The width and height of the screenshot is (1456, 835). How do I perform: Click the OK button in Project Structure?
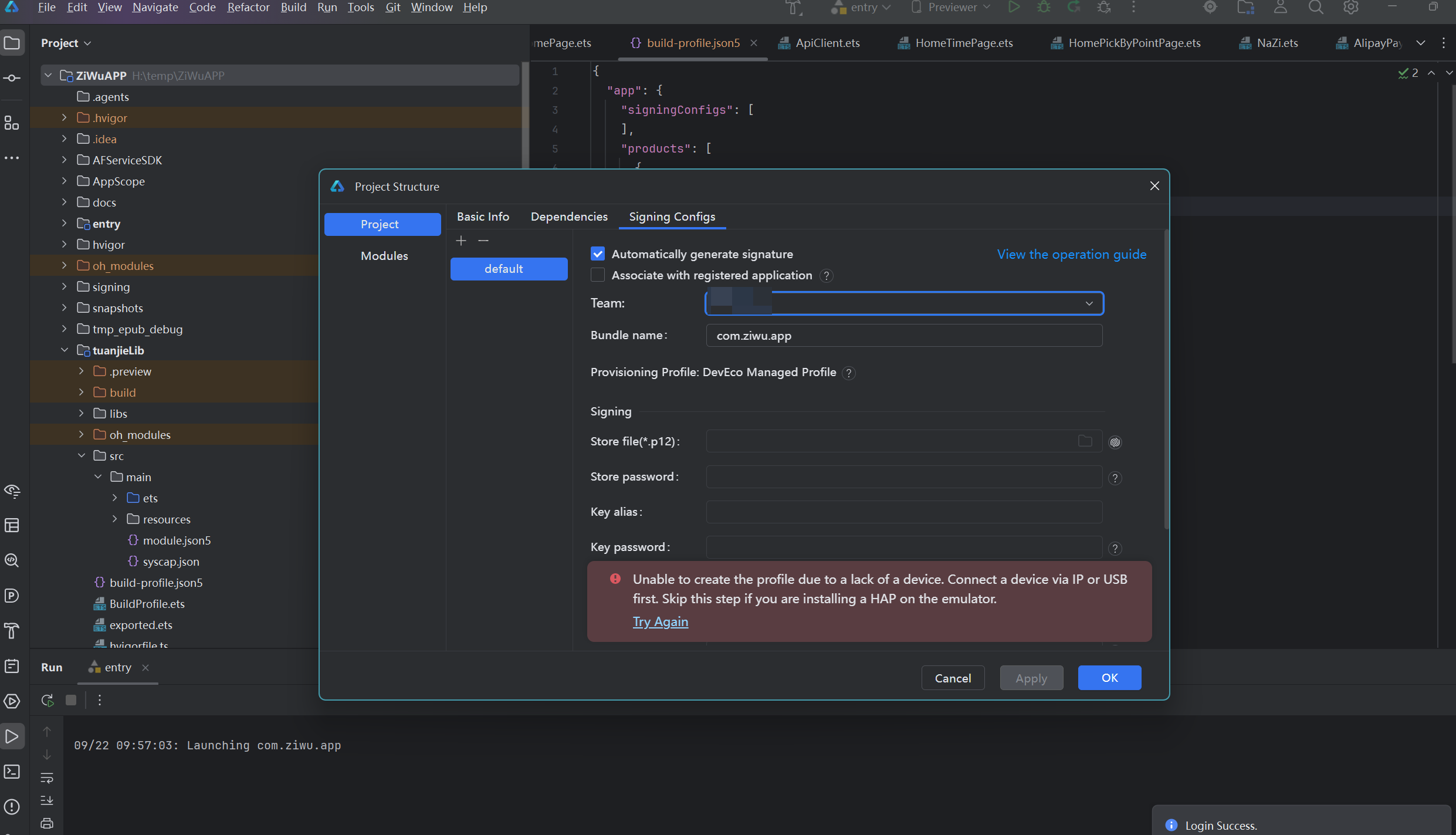1109,678
